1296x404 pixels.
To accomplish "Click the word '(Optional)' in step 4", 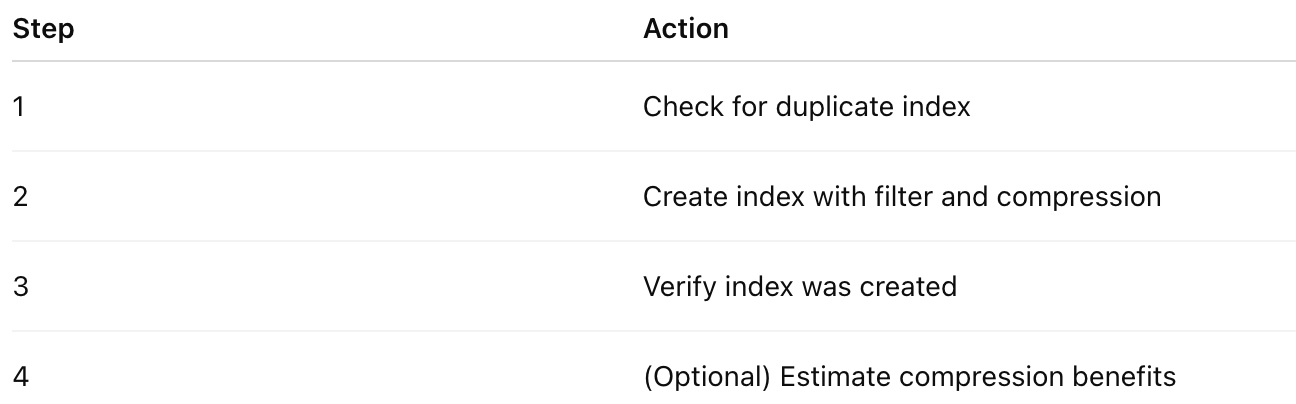I will tap(706, 378).
